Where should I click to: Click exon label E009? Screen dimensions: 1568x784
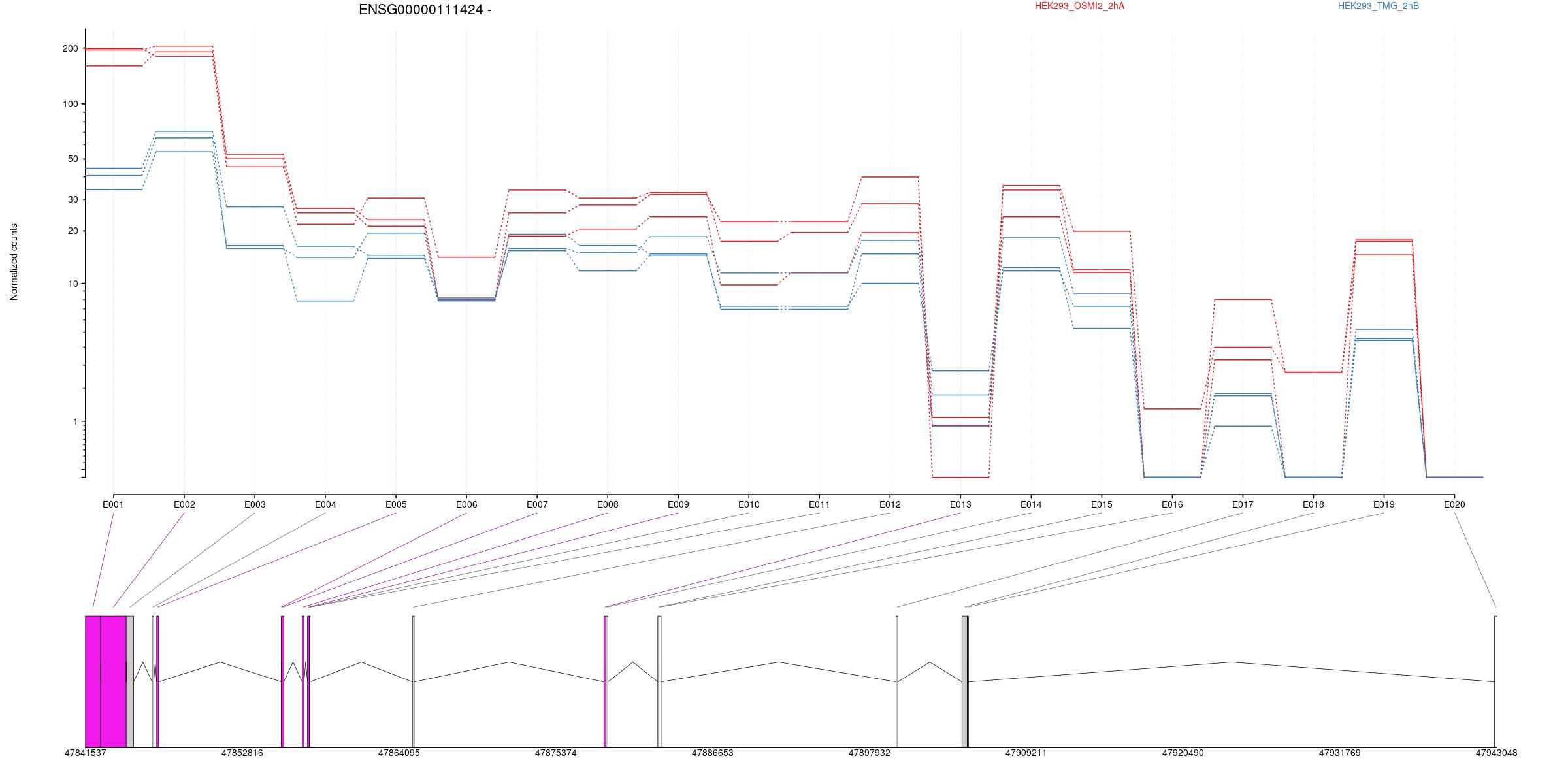pyautogui.click(x=678, y=504)
